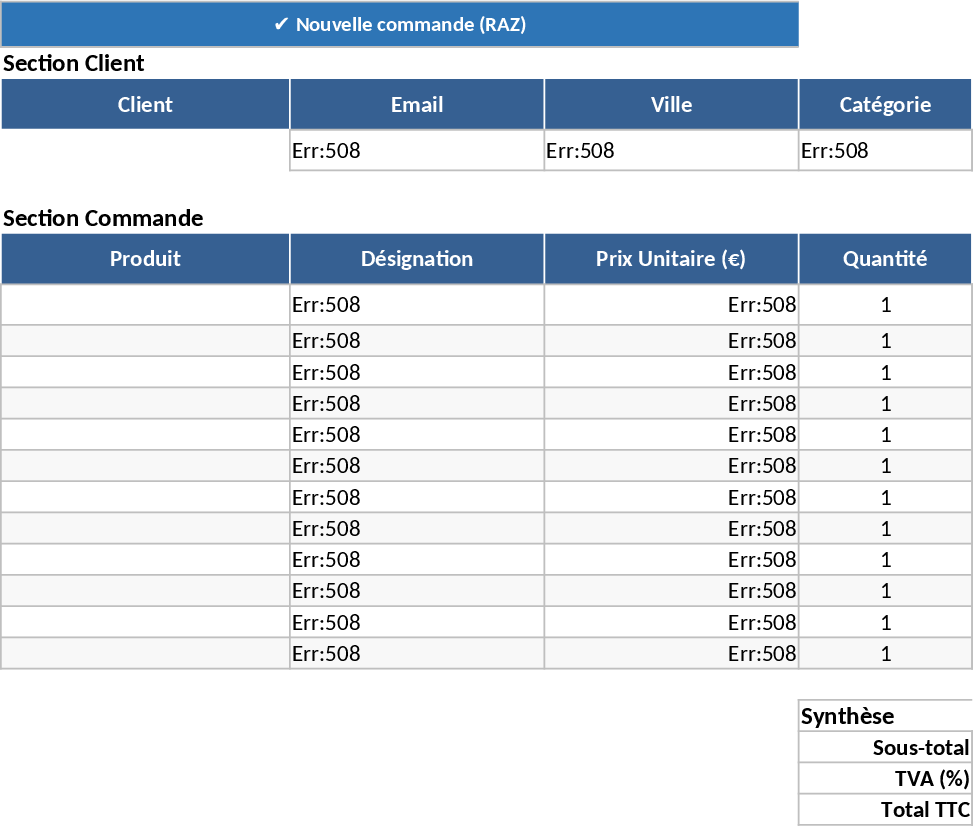Select the last Quantité cell in the table
Viewport: 973px width, 826px height.
coord(884,653)
